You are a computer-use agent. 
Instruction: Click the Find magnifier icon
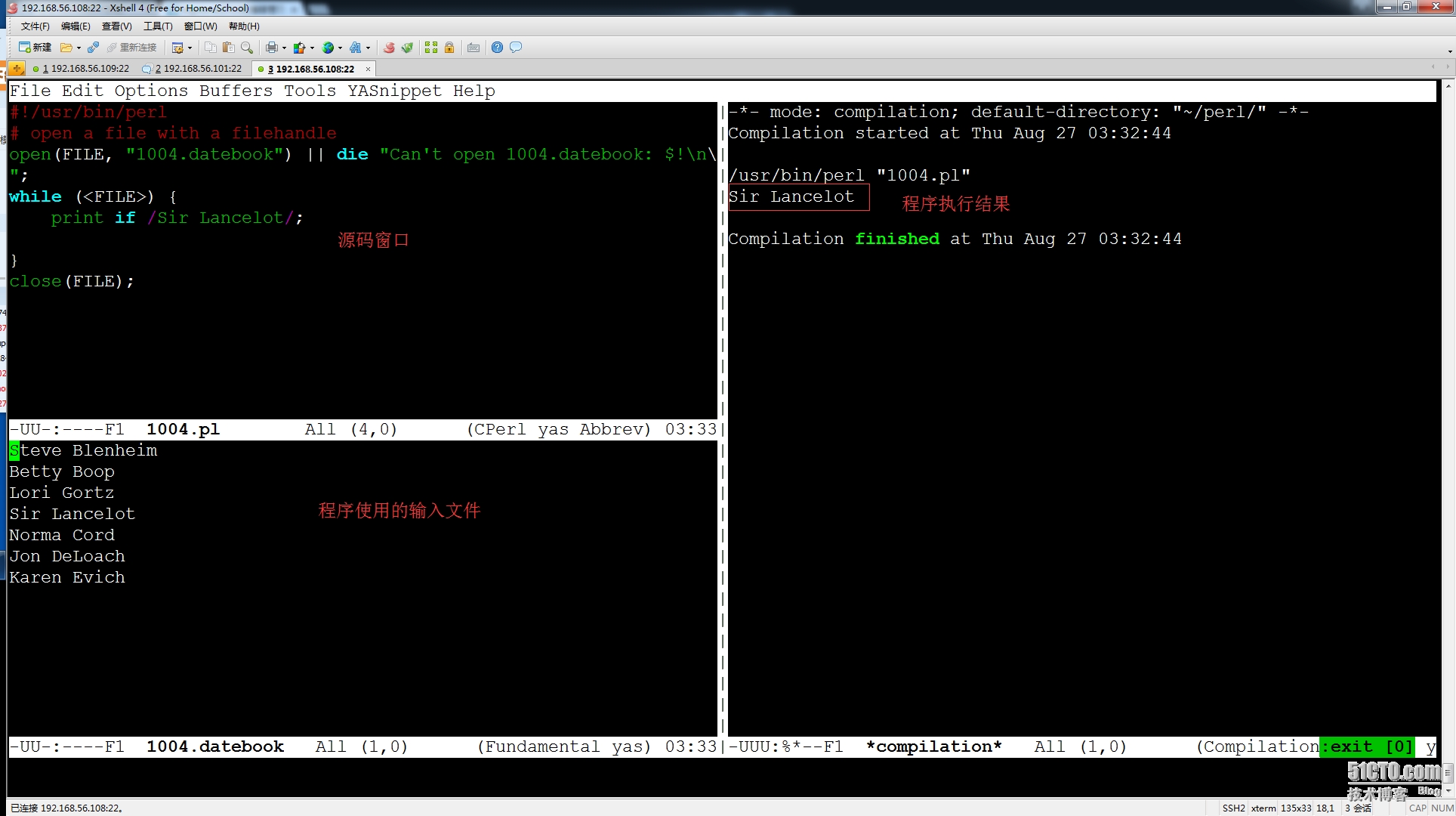click(x=247, y=47)
